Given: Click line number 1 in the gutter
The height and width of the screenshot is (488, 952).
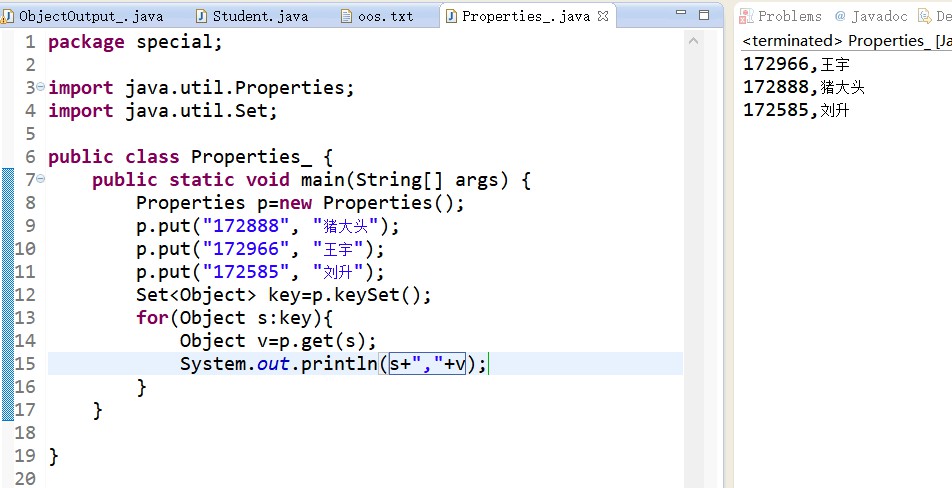Looking at the screenshot, I should (x=30, y=42).
